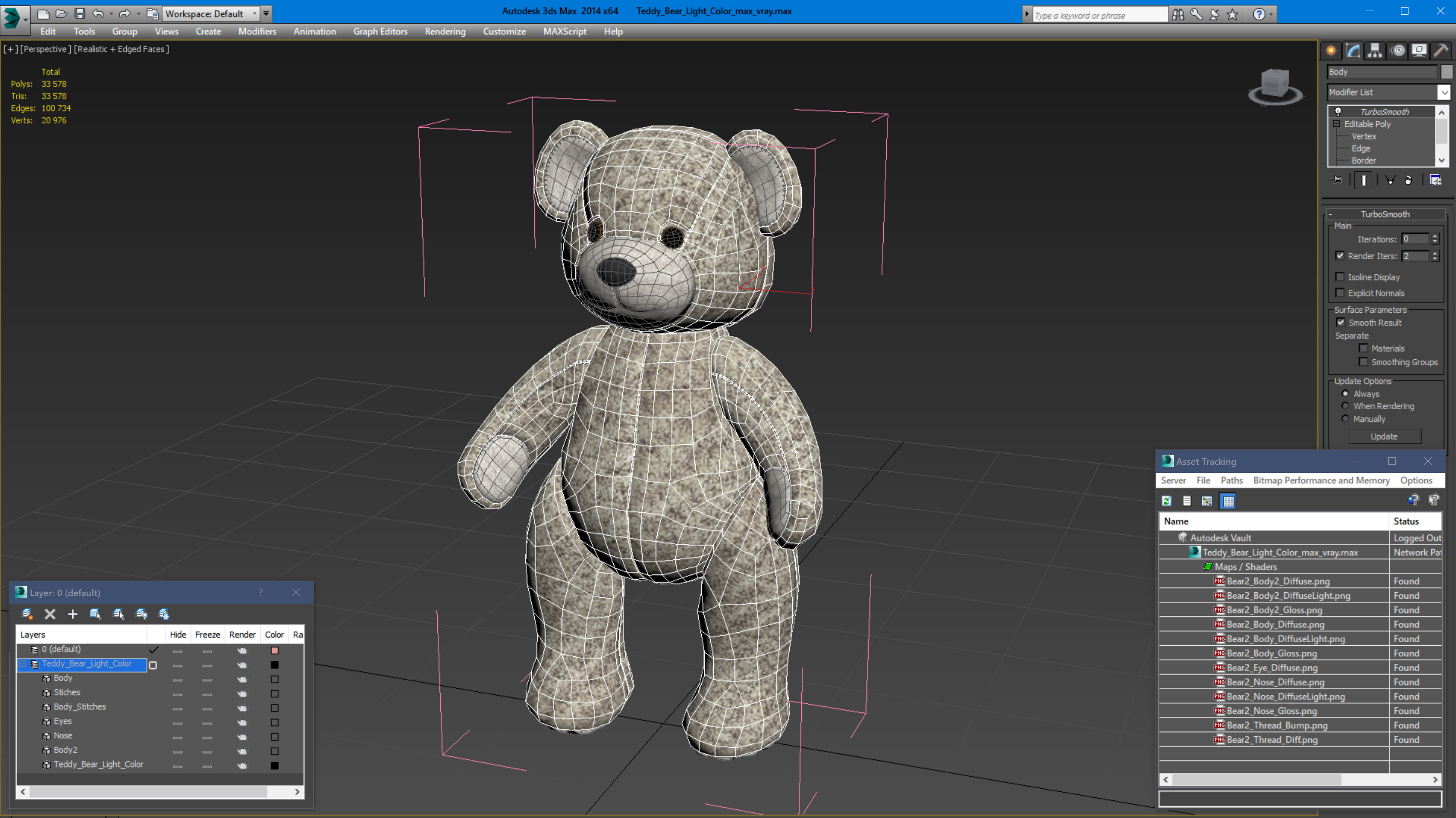The height and width of the screenshot is (818, 1456).
Task: Collapse the Editable Poly sub-object tree
Action: click(1336, 124)
